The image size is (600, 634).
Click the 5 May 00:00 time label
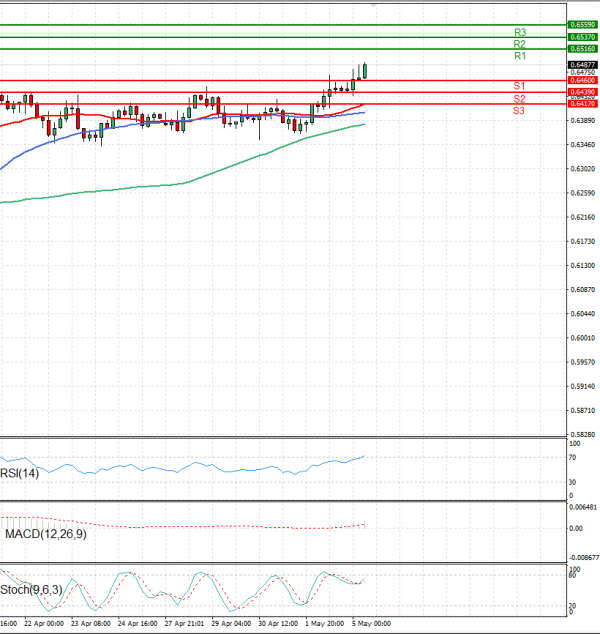click(371, 623)
